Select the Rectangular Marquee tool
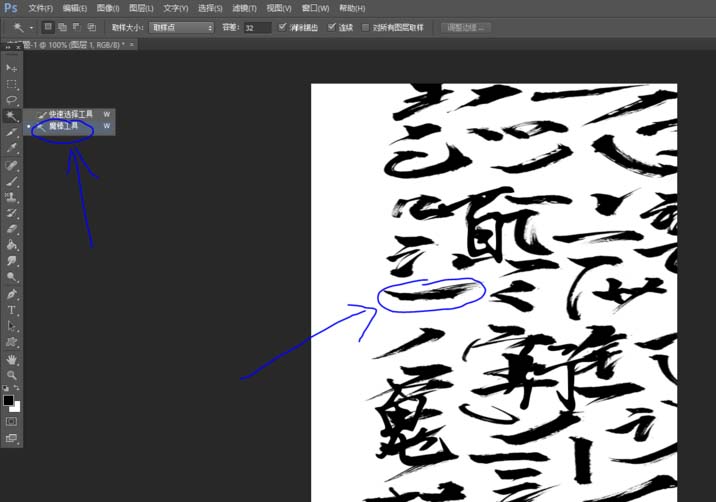The height and width of the screenshot is (502, 716). (11, 84)
